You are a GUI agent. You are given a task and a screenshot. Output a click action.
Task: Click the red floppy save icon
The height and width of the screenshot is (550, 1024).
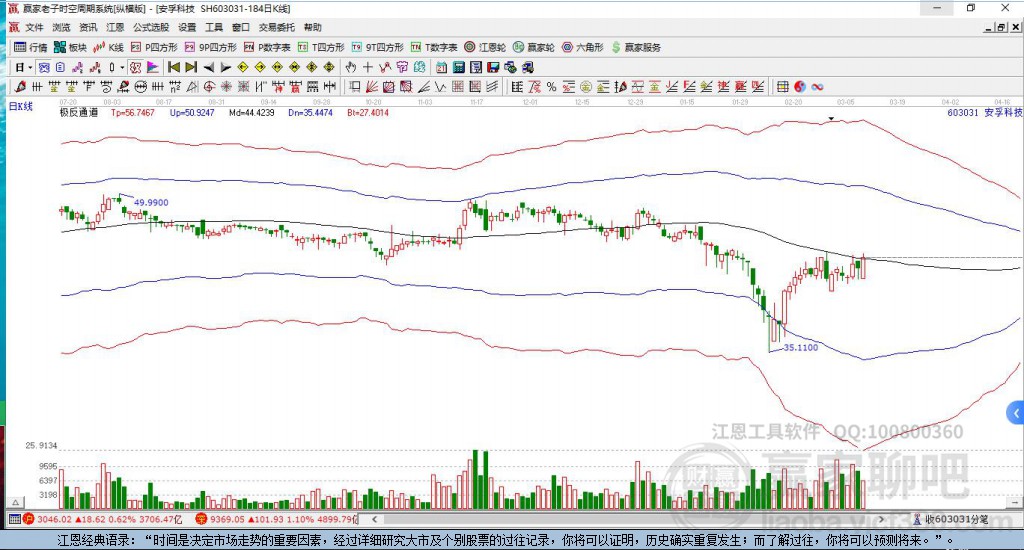(493, 67)
